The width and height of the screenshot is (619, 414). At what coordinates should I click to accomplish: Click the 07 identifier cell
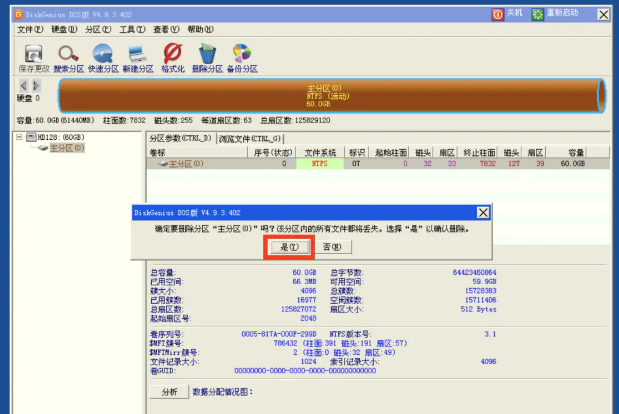tap(356, 163)
